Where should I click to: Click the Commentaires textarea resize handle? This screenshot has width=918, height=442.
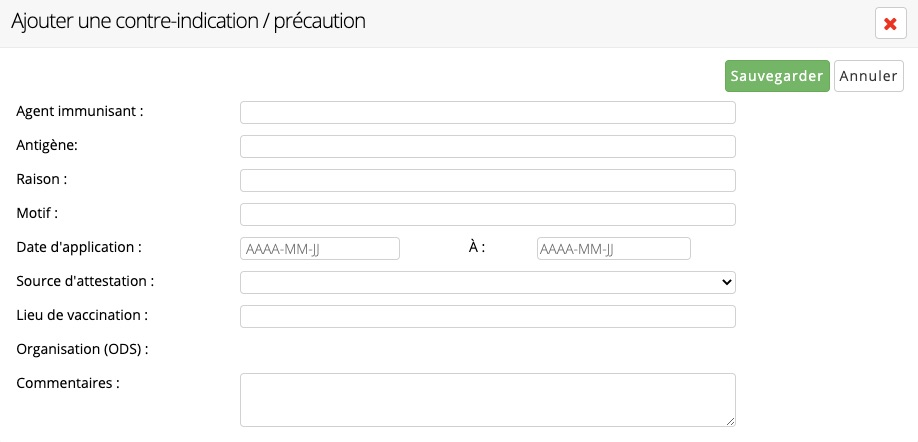[x=731, y=422]
